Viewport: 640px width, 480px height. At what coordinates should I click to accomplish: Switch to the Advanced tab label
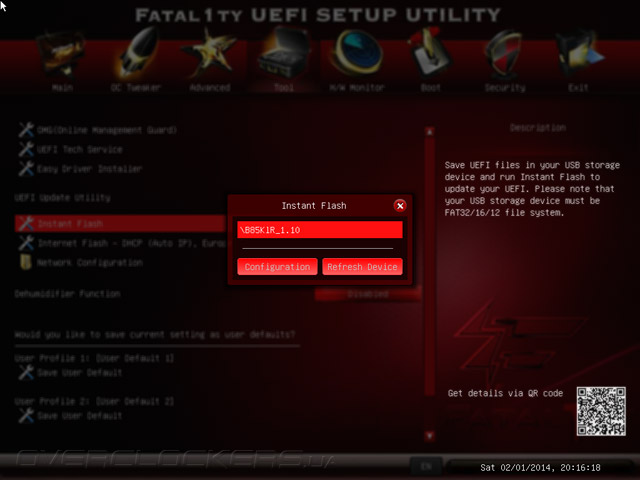tap(210, 87)
